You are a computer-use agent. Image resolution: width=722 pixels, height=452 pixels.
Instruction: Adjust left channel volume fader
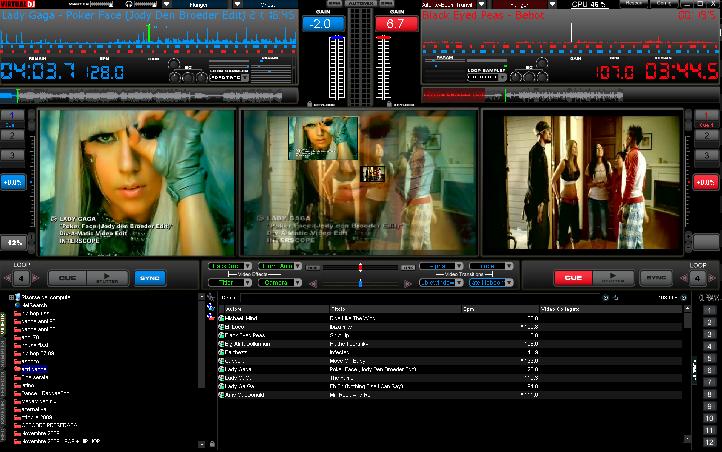[337, 67]
